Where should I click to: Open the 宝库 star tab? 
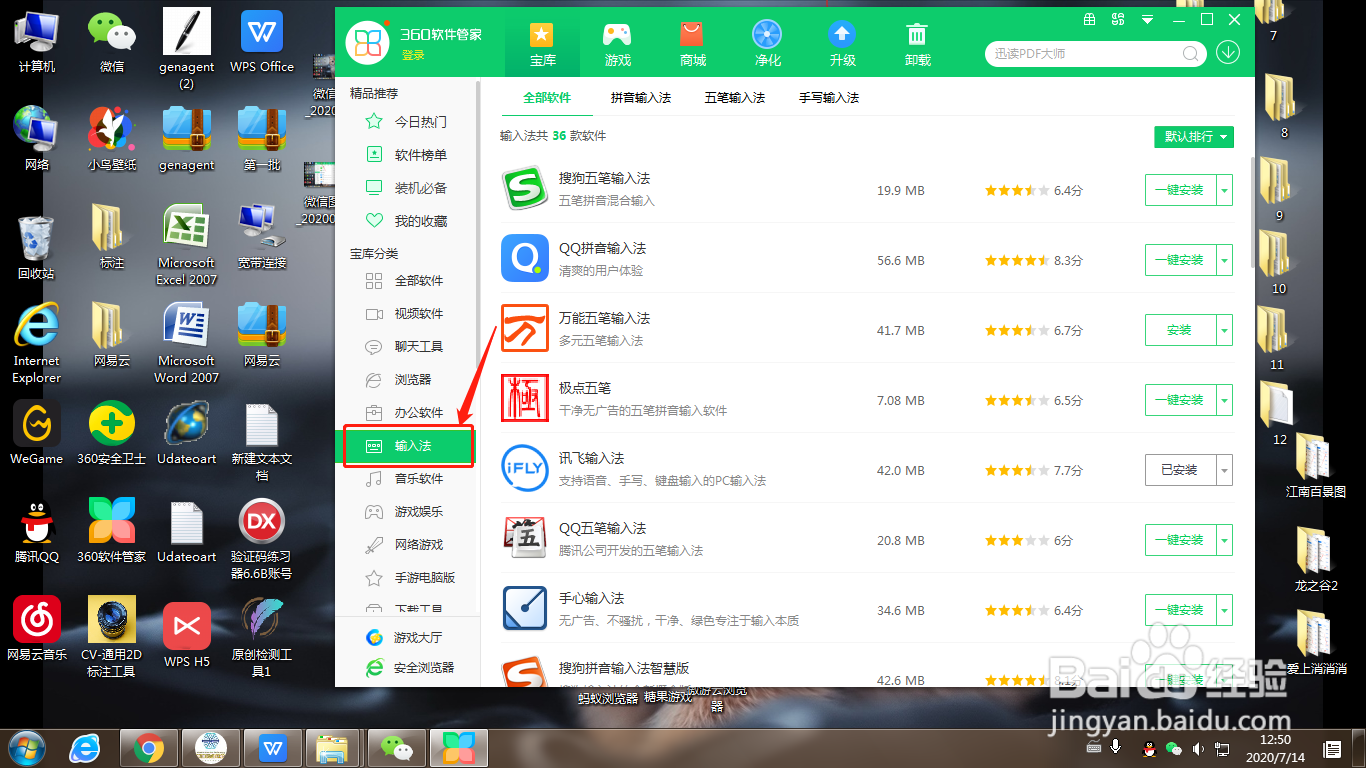click(x=543, y=44)
